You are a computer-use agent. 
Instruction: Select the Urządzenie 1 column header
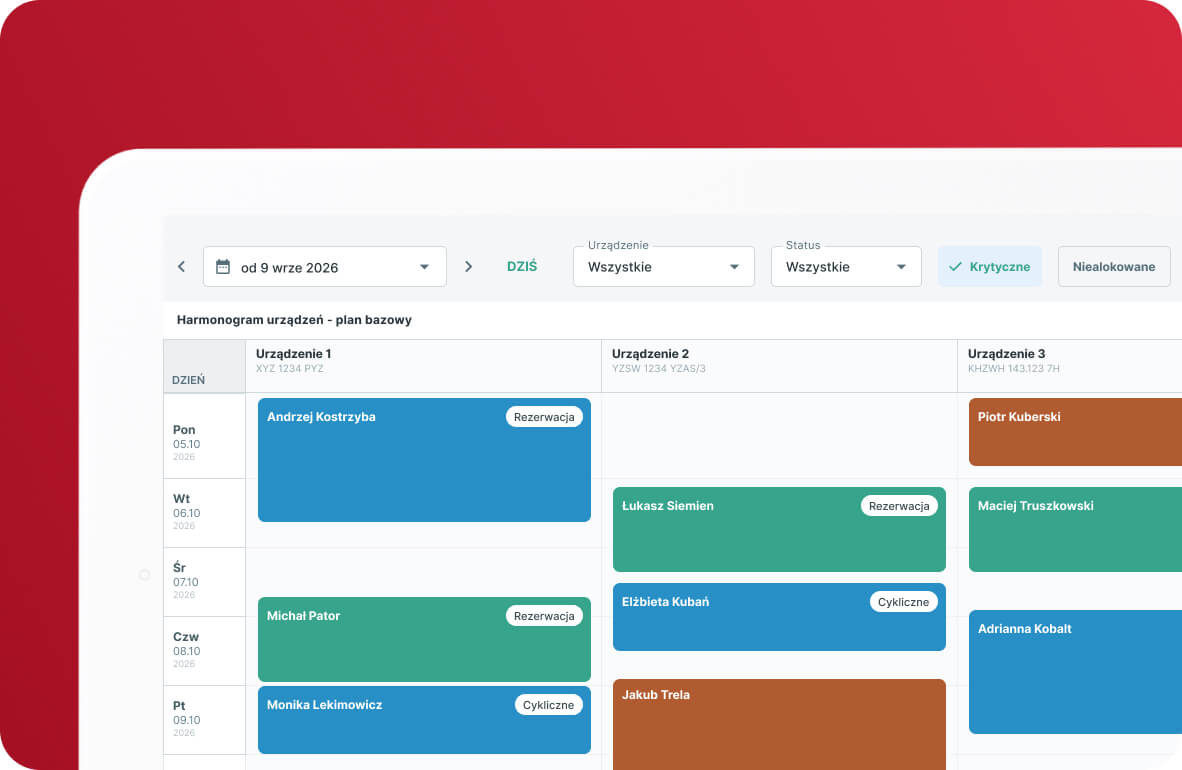tap(423, 366)
